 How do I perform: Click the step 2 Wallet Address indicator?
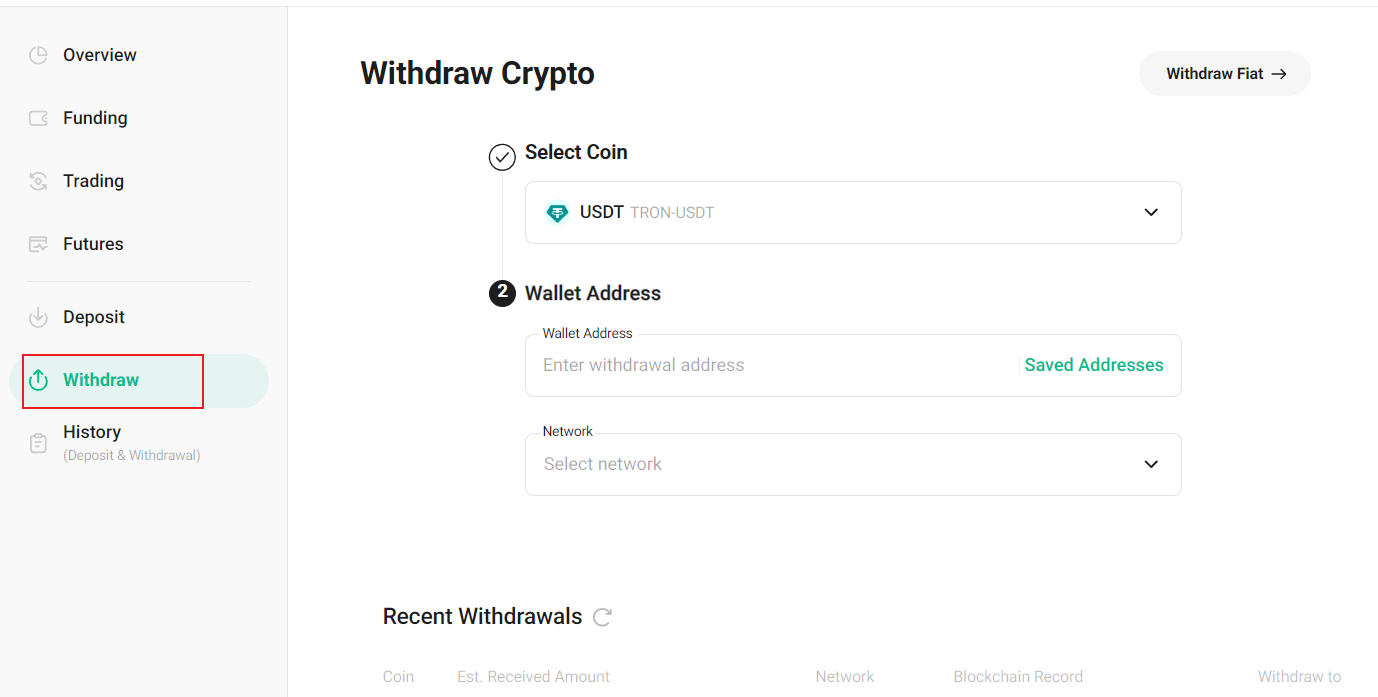click(x=501, y=293)
